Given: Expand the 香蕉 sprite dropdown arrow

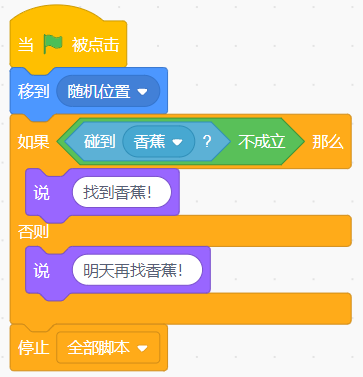Looking at the screenshot, I should point(177,142).
